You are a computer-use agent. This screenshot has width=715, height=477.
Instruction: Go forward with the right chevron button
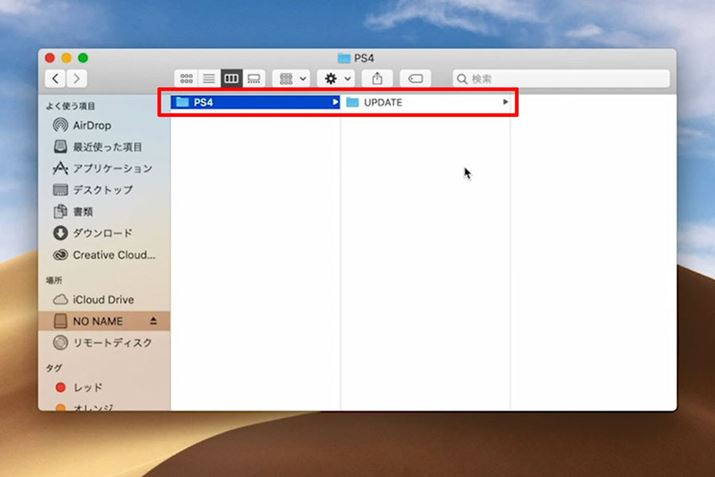pos(77,79)
